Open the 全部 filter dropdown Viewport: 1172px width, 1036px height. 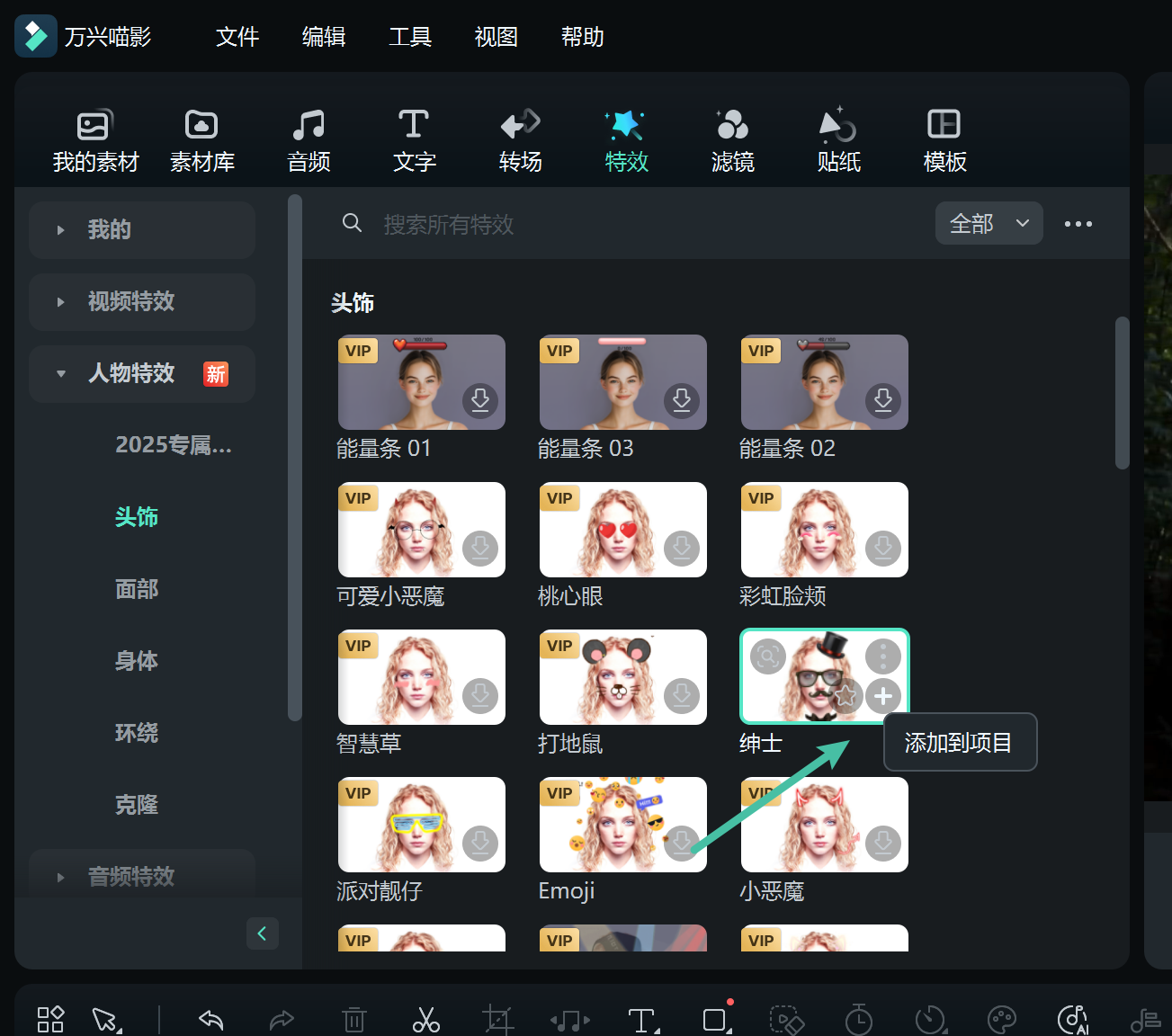coord(988,223)
